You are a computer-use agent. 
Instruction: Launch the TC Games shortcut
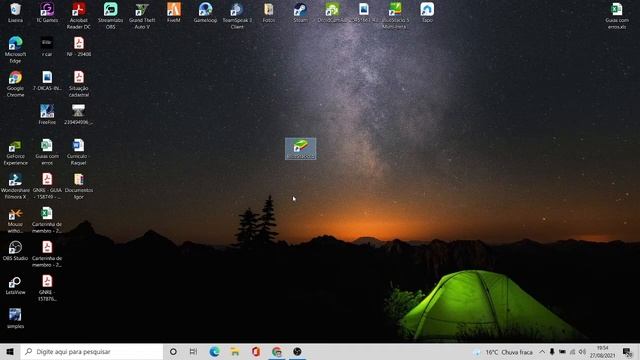point(47,12)
